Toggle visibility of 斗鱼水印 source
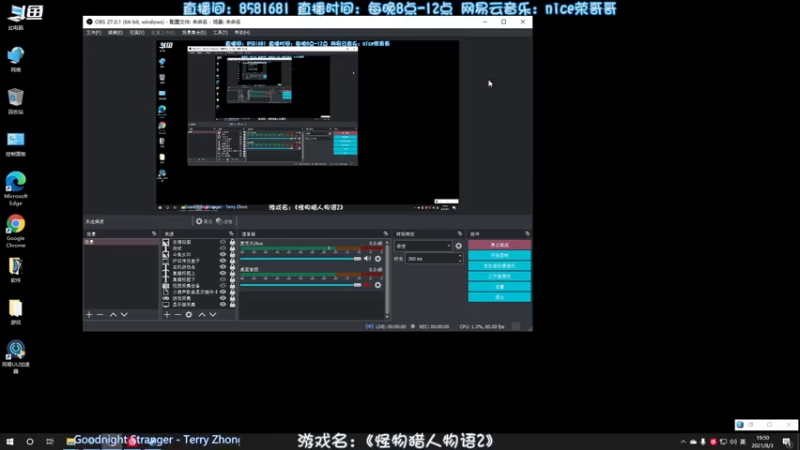The width and height of the screenshot is (800, 450). (x=222, y=254)
